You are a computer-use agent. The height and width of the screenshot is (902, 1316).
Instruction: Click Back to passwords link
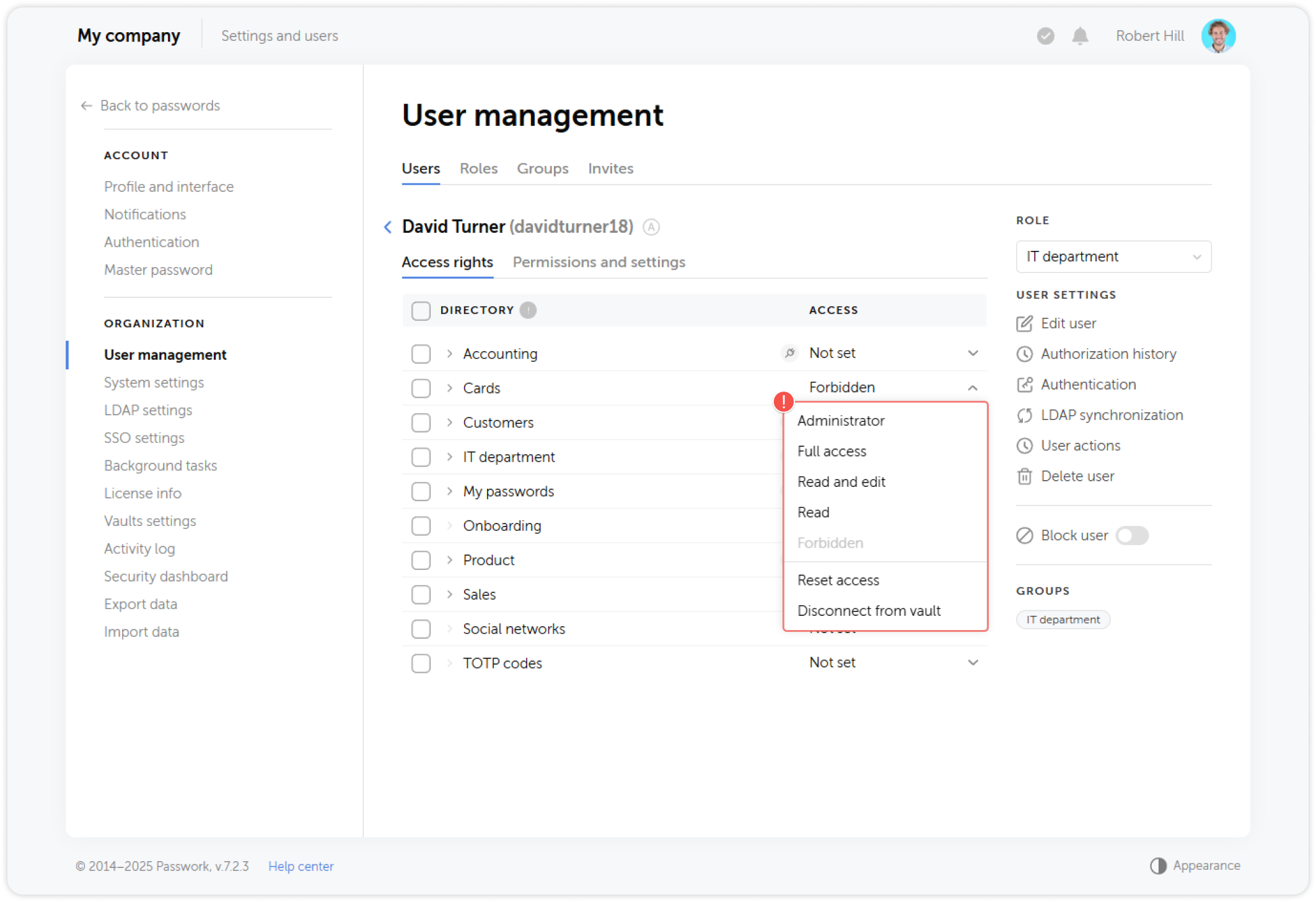(x=159, y=105)
